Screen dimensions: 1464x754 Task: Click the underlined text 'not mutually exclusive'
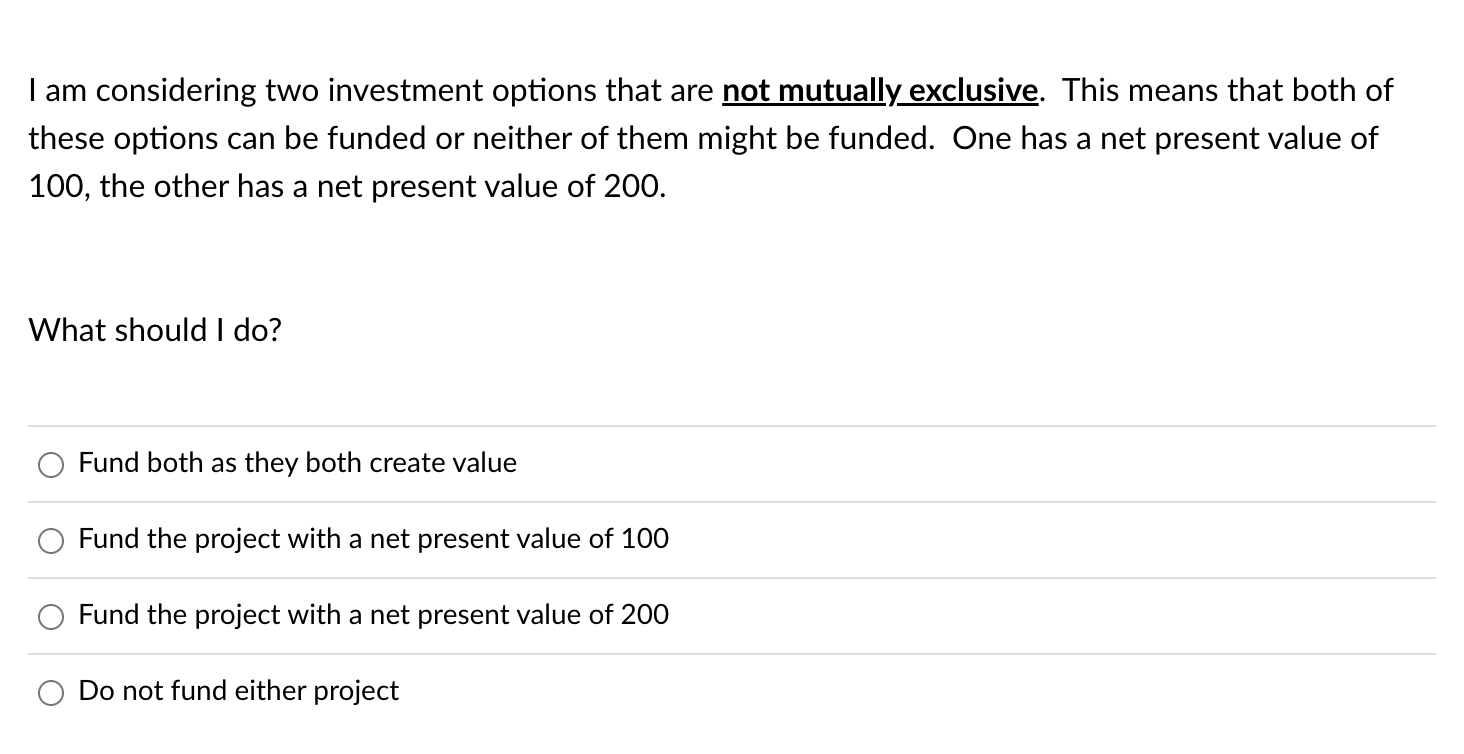[x=878, y=90]
